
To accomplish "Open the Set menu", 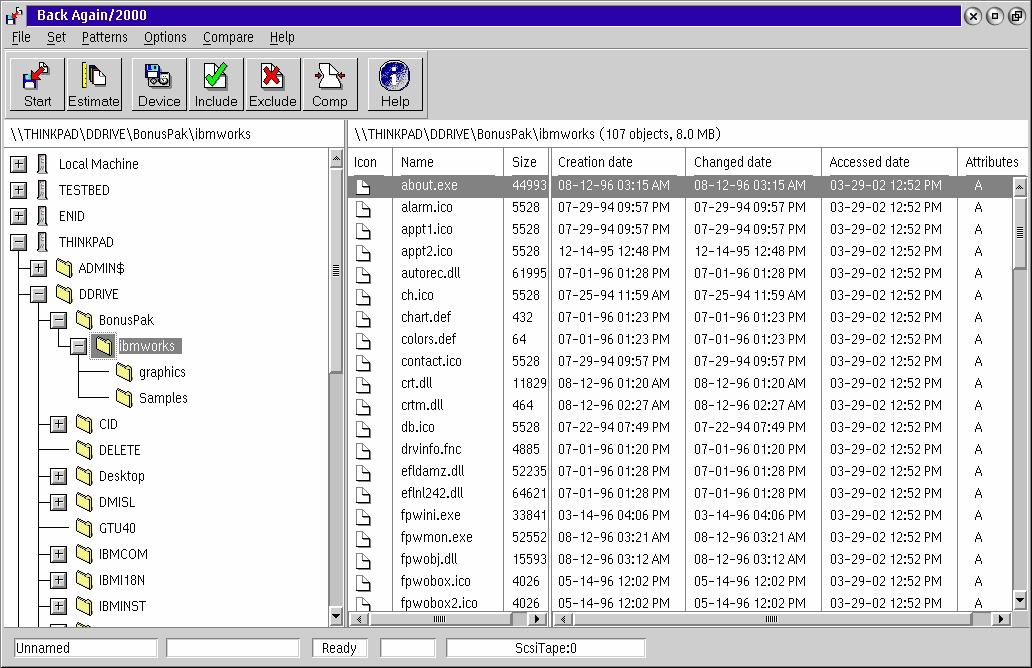I will (56, 38).
